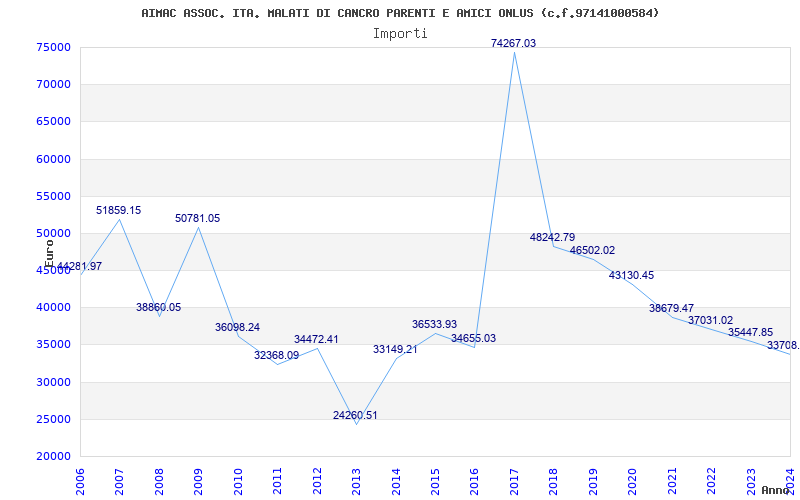Screen dimensions: 800x500
Task: Click the x-axis year 2011
Action: coord(277,481)
